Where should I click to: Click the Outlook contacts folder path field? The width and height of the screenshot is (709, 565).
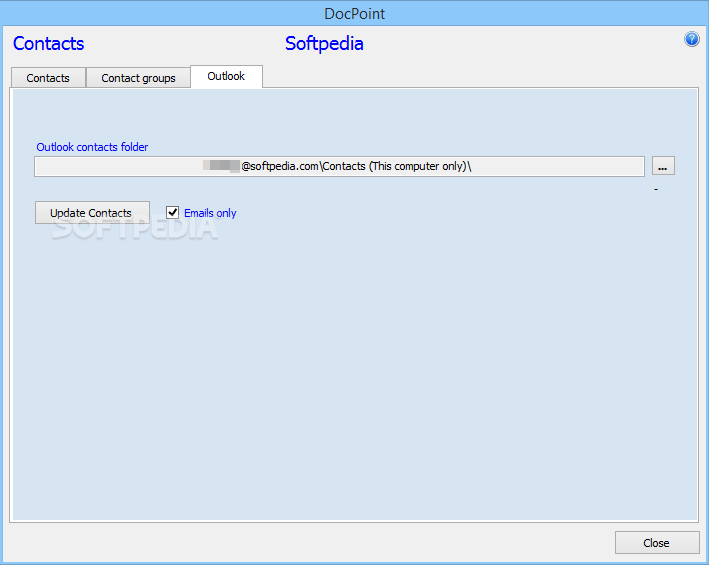point(339,166)
